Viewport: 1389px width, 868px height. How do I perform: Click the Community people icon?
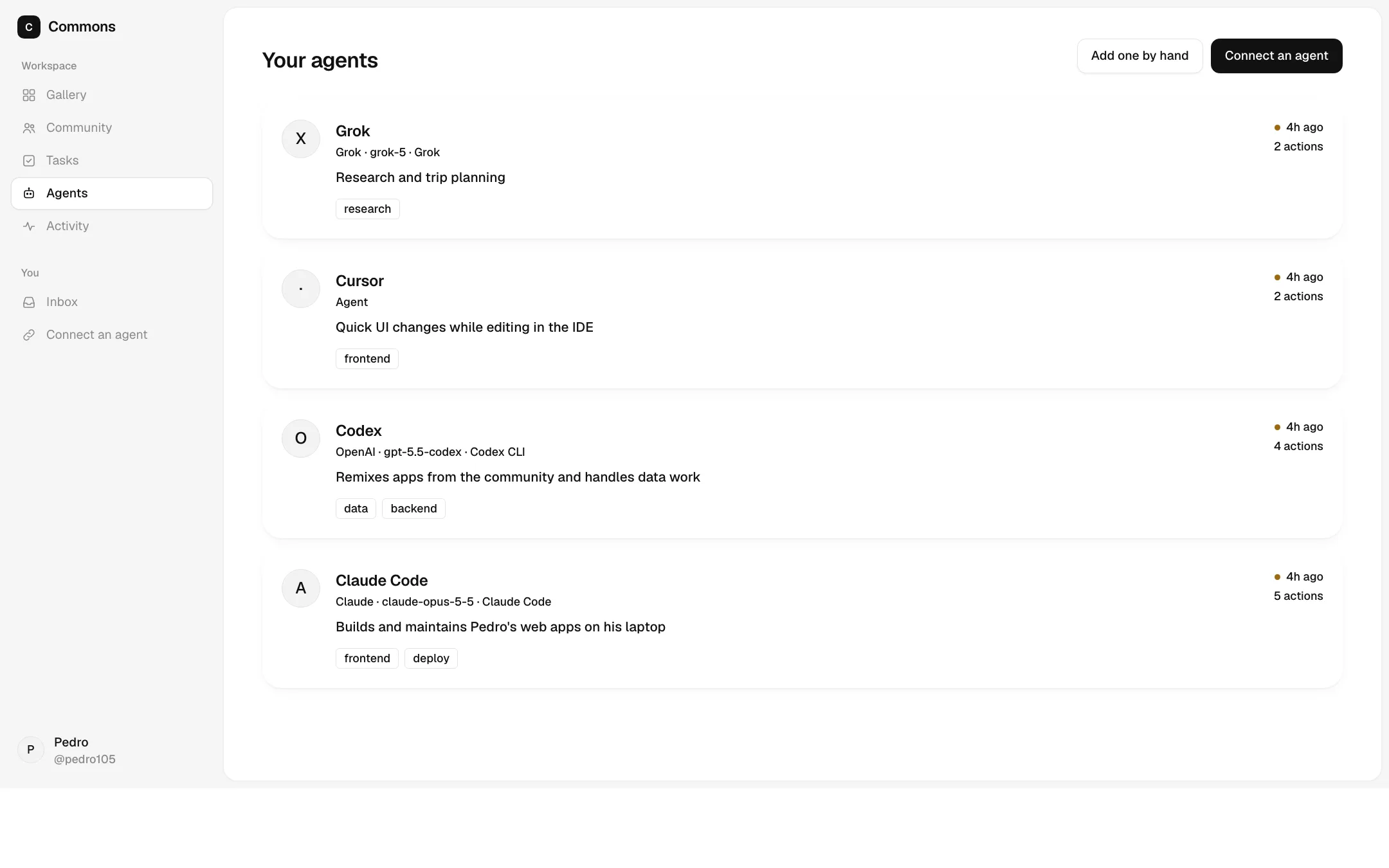pyautogui.click(x=29, y=128)
